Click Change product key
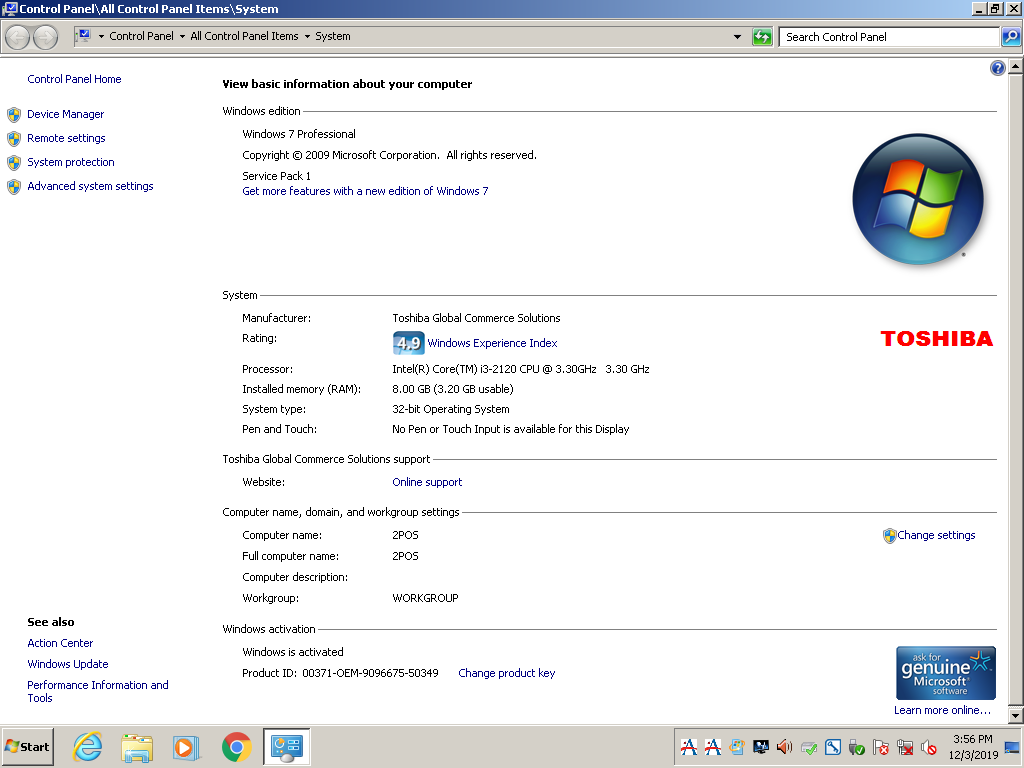The height and width of the screenshot is (768, 1024). coord(506,673)
